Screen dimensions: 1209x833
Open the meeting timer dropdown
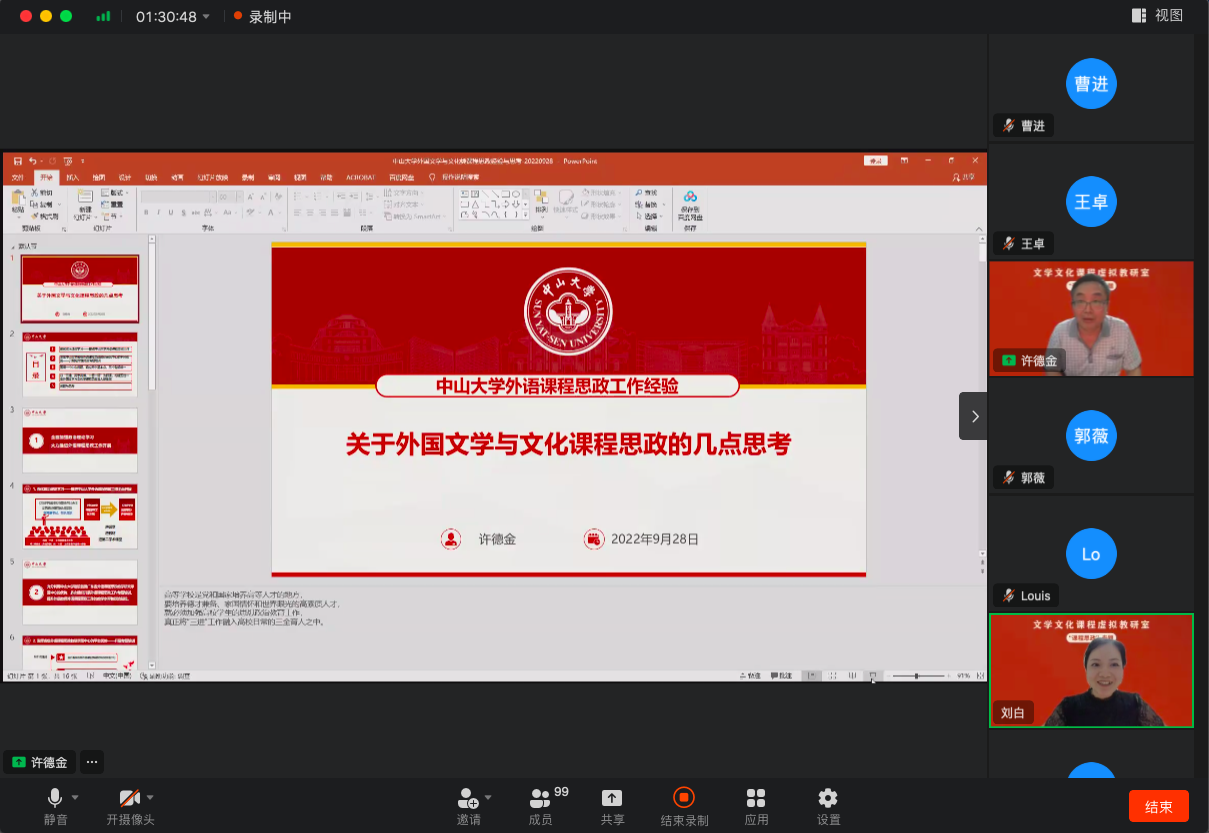(x=206, y=17)
